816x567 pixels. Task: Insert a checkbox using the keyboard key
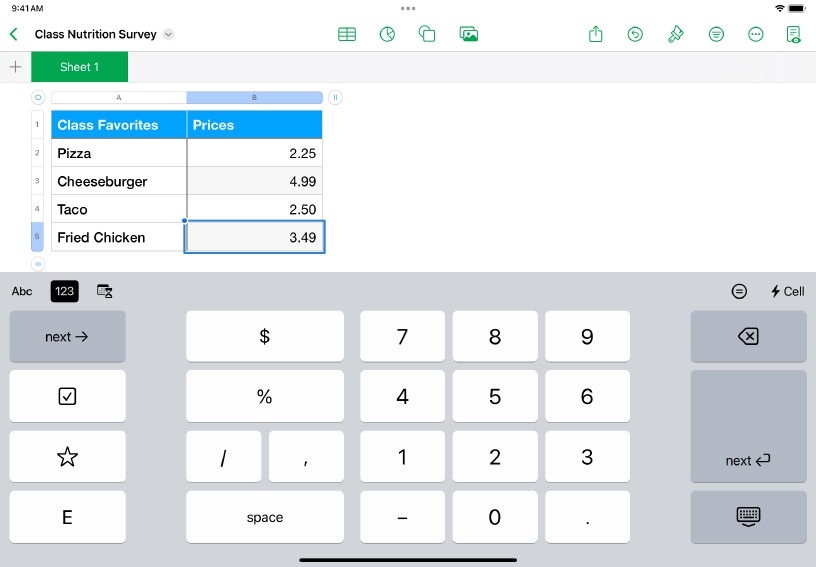(x=67, y=396)
